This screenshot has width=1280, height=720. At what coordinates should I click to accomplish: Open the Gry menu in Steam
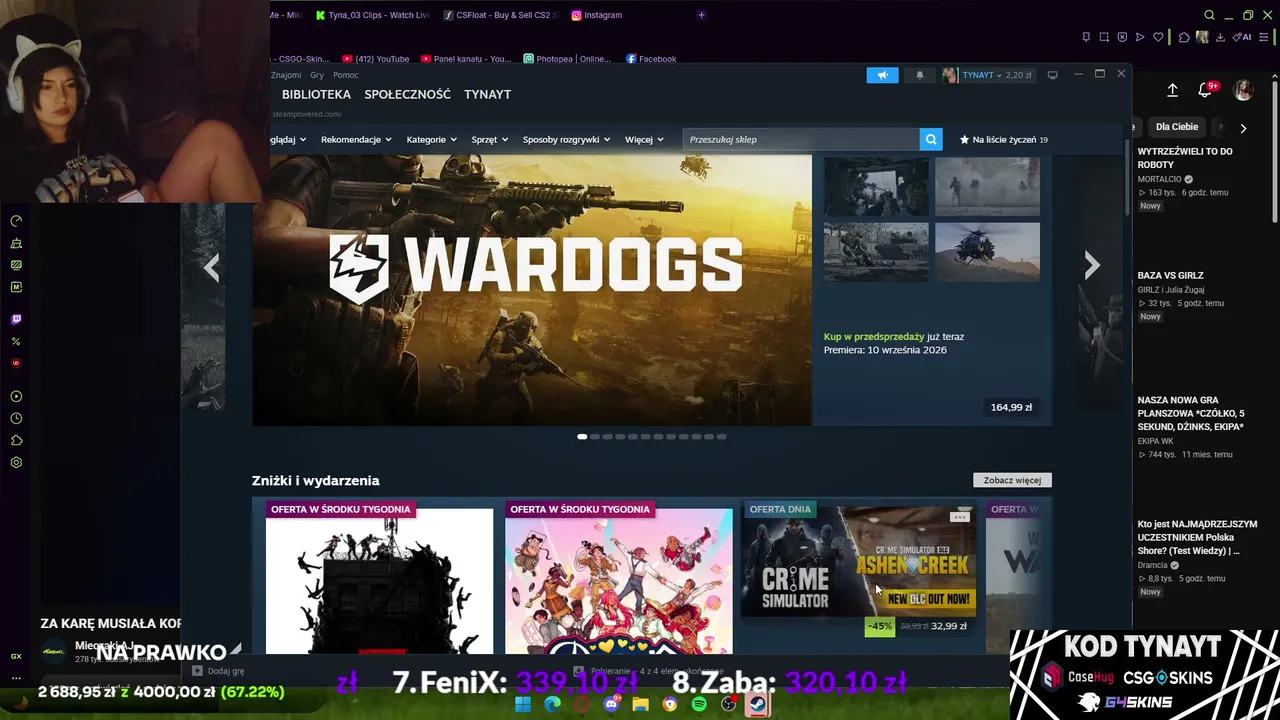click(x=317, y=75)
